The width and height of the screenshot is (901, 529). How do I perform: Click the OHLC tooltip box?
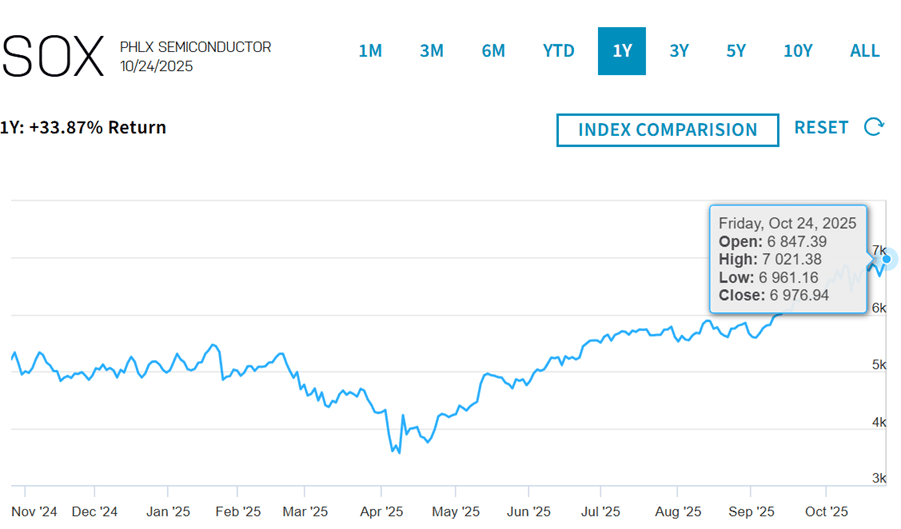[788, 259]
